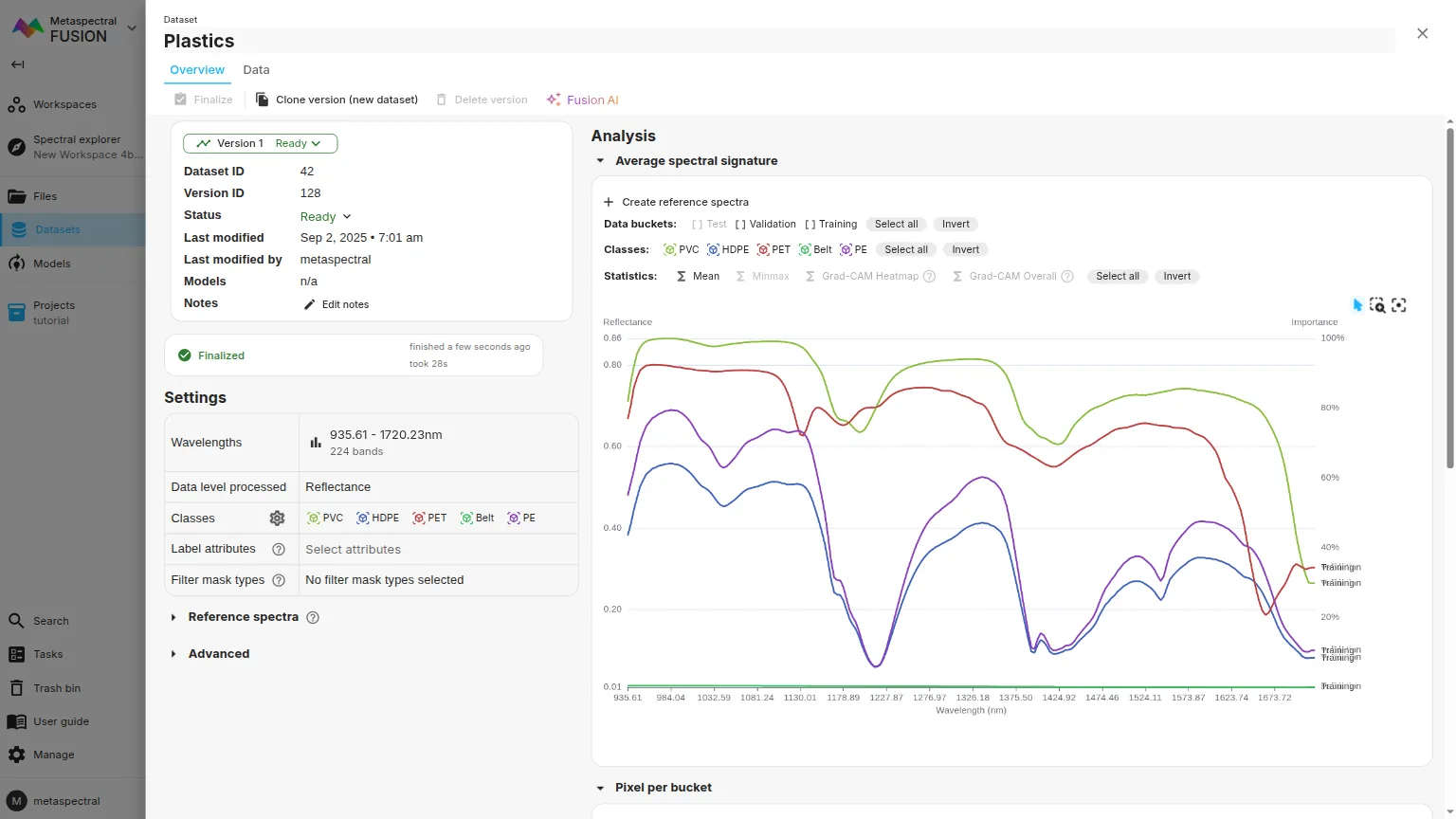Open the Classes settings gear icon

pyautogui.click(x=277, y=519)
